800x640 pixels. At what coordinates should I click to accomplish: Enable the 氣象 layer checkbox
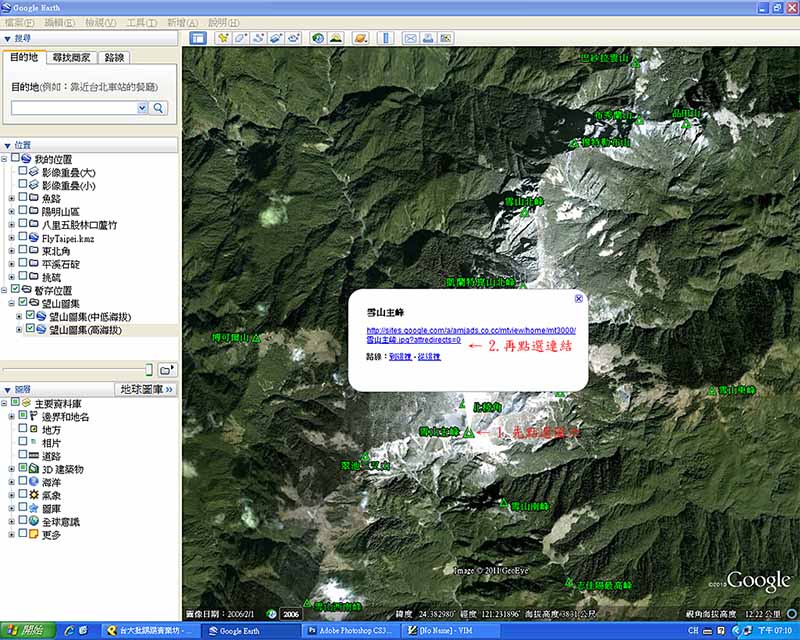23,494
